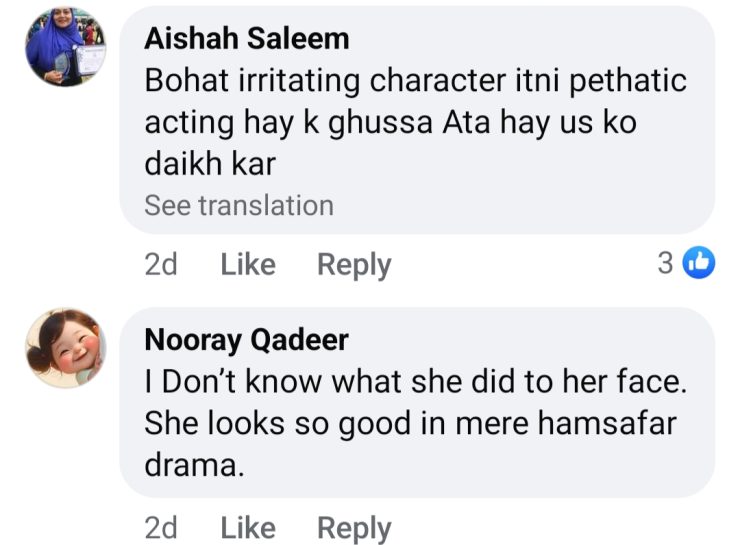Click See translation under Aishah's comment
The height and width of the screenshot is (545, 740).
click(x=239, y=206)
